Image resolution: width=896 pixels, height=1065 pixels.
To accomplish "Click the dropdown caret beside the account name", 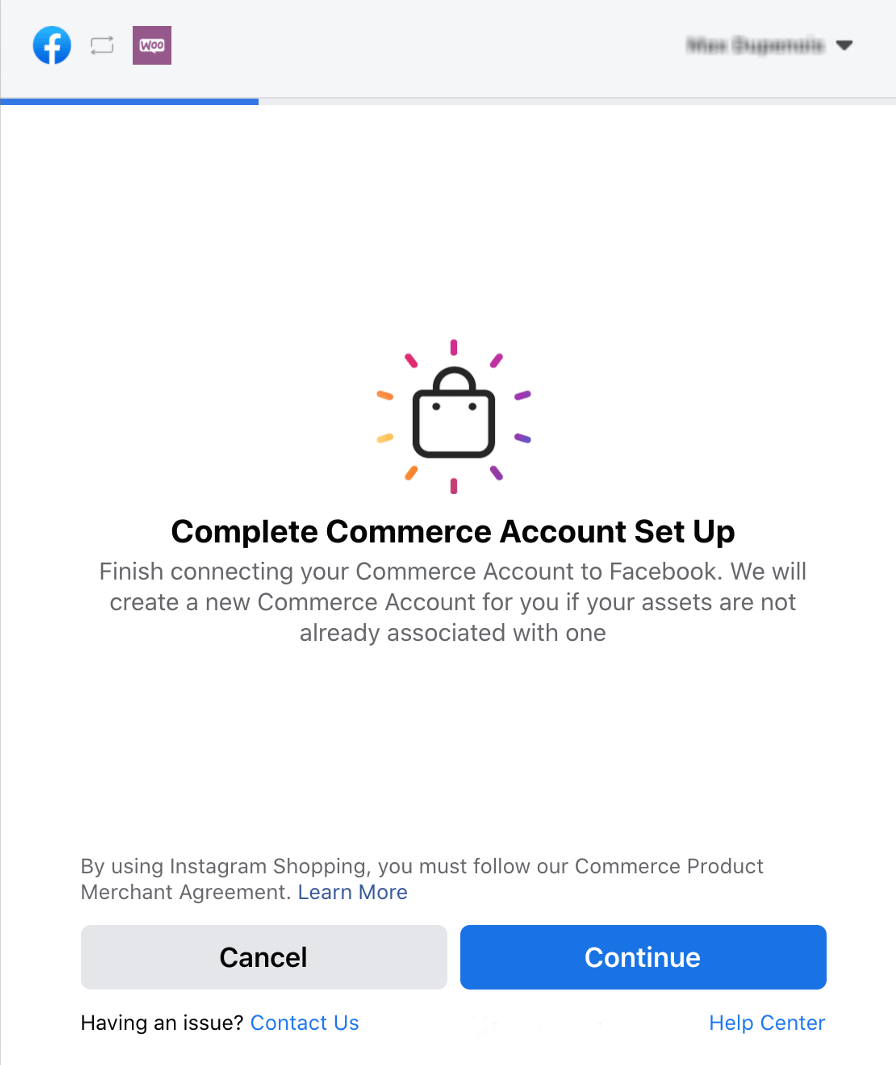I will [x=845, y=45].
